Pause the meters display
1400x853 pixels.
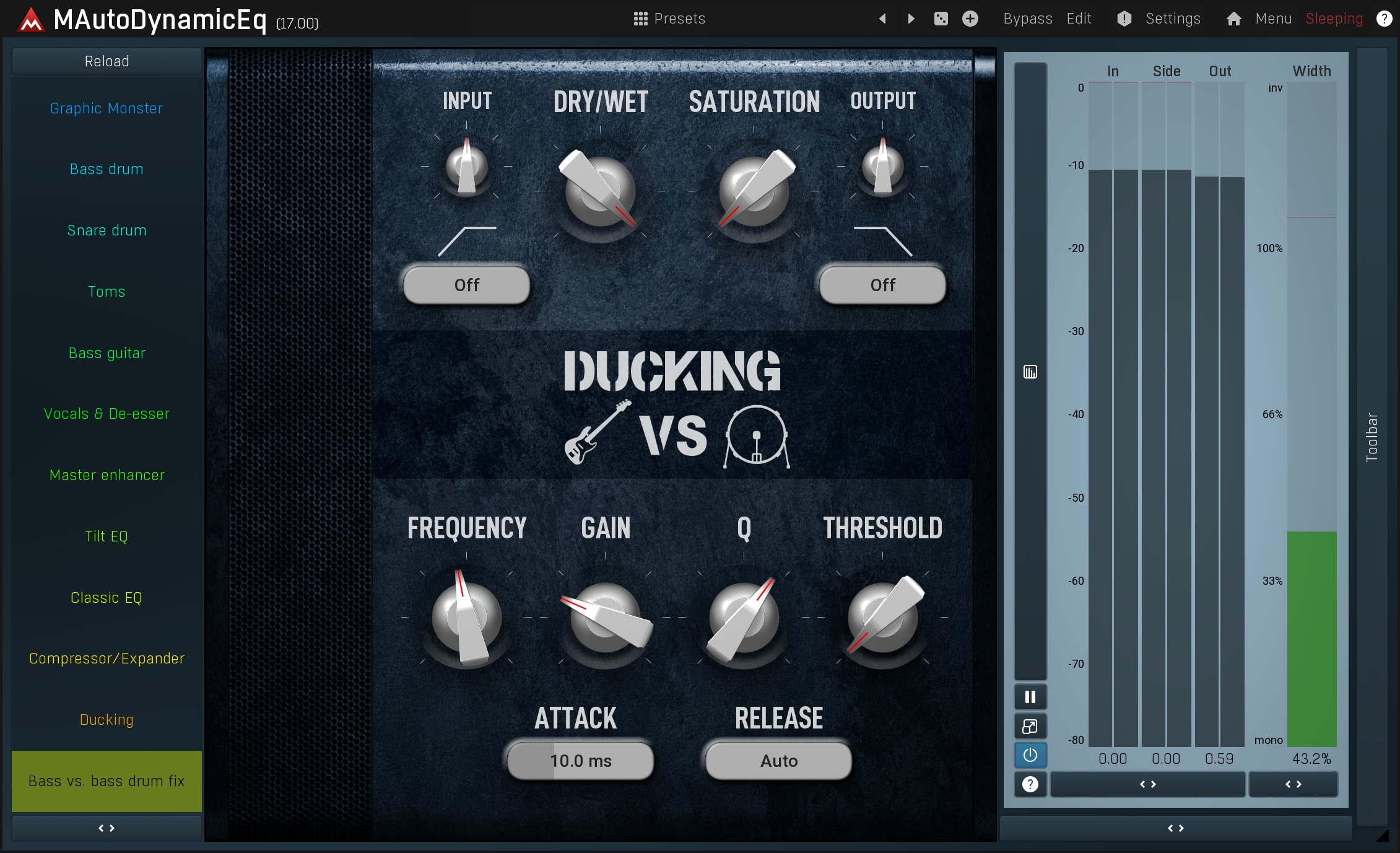click(1030, 697)
